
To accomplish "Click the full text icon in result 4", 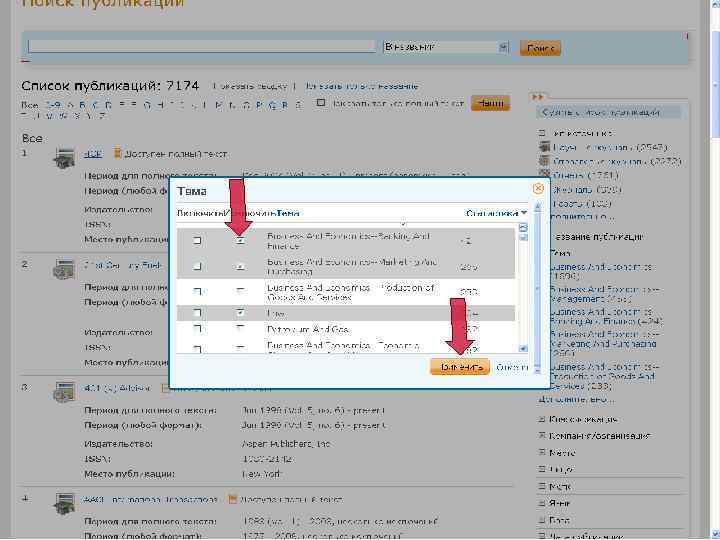I will (x=232, y=499).
